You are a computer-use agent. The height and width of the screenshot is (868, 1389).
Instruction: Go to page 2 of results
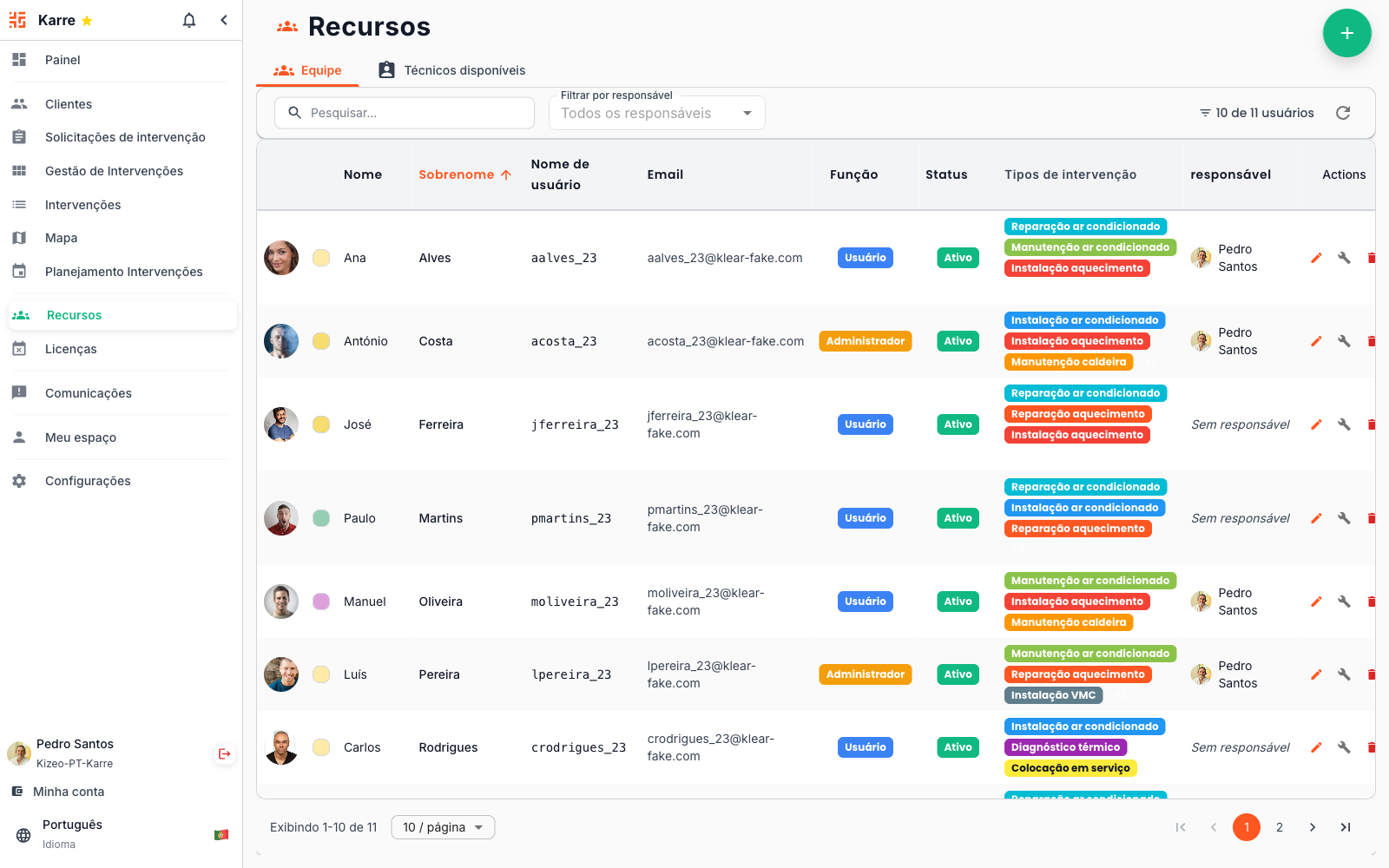coord(1280,827)
